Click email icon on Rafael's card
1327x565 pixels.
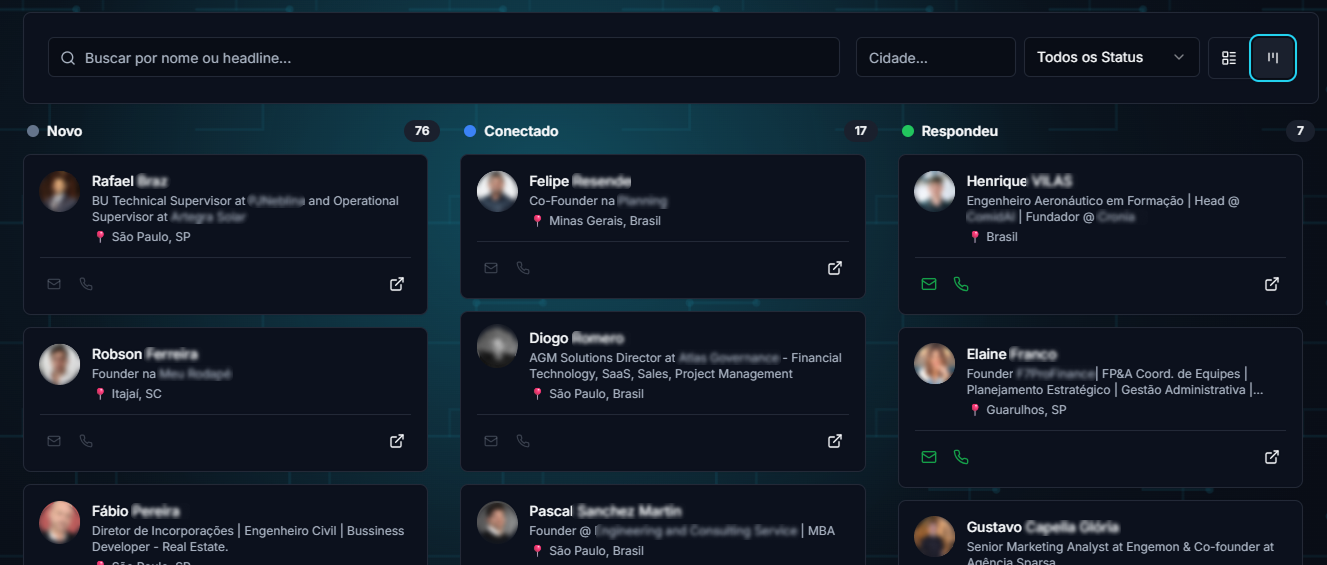54,284
